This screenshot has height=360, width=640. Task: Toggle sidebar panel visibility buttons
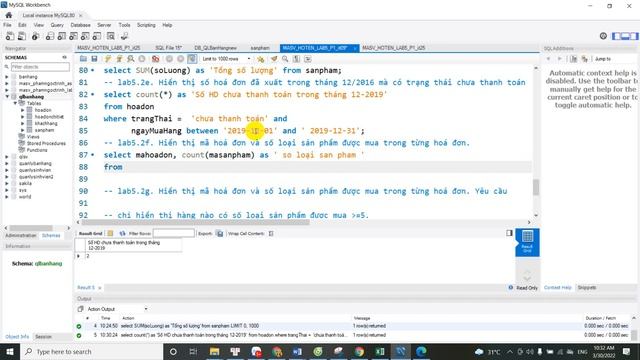(625, 36)
